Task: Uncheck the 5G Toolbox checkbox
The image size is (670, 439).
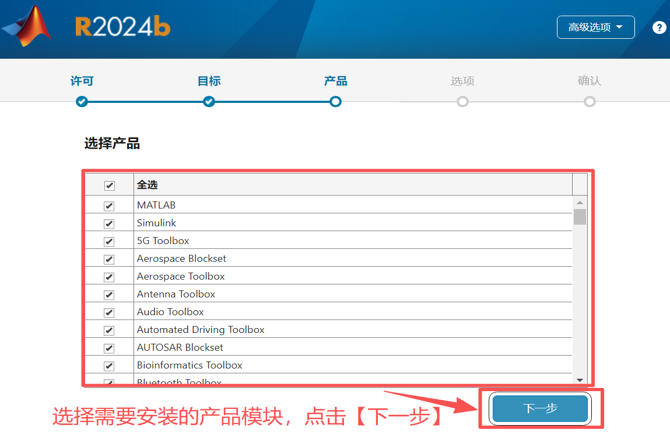Action: click(x=109, y=242)
